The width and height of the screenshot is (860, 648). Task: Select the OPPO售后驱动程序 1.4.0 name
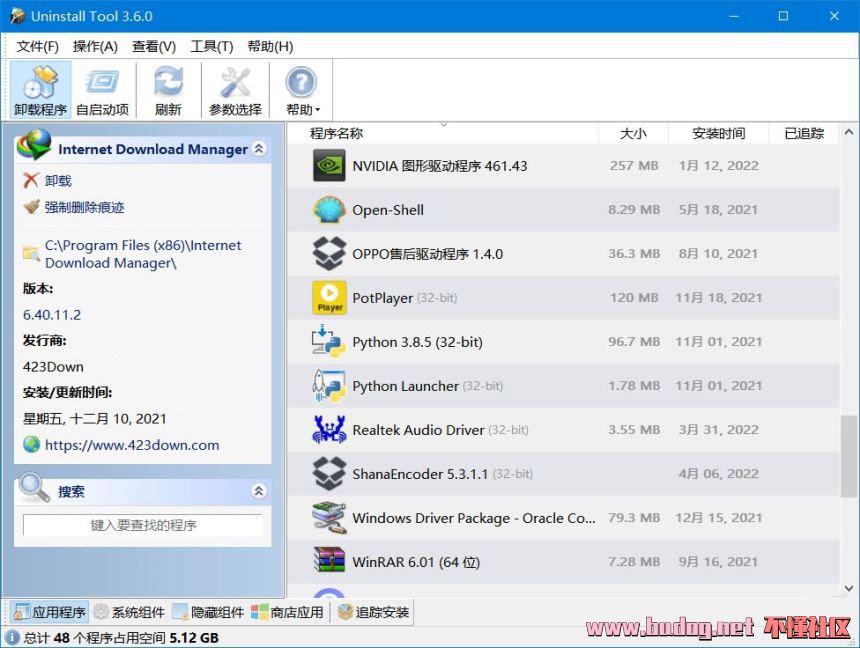coord(428,254)
